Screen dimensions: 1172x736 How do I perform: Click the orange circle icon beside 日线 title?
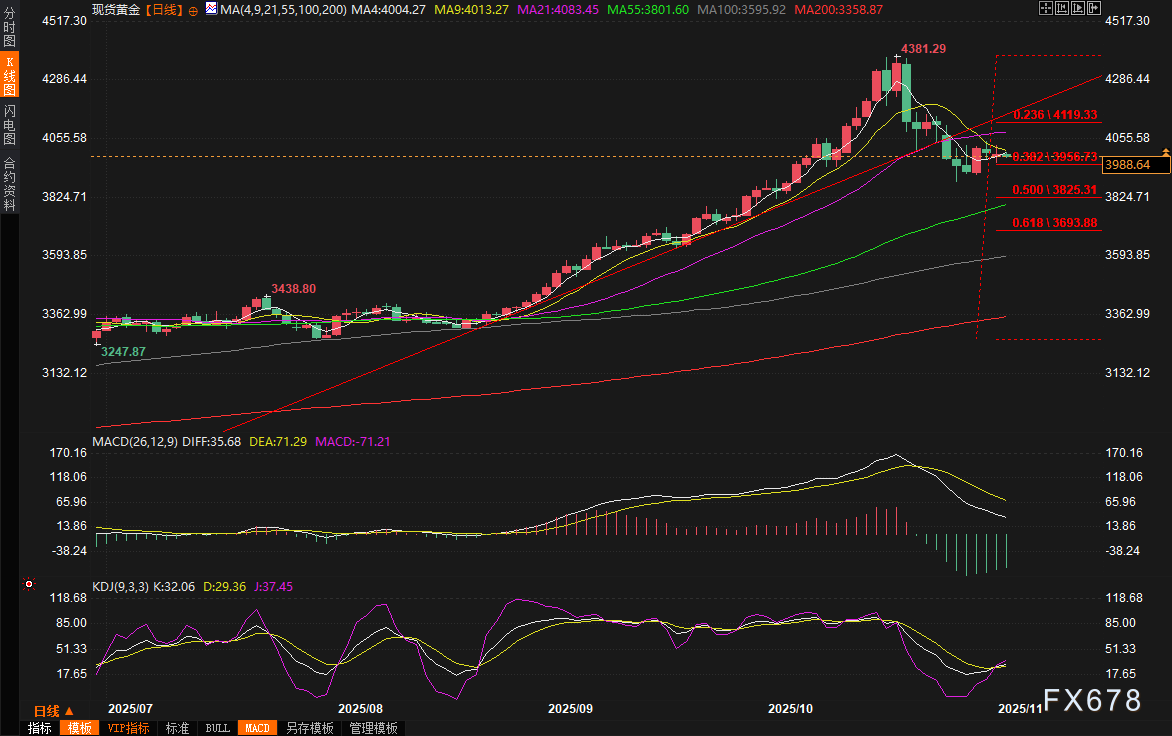coord(192,9)
